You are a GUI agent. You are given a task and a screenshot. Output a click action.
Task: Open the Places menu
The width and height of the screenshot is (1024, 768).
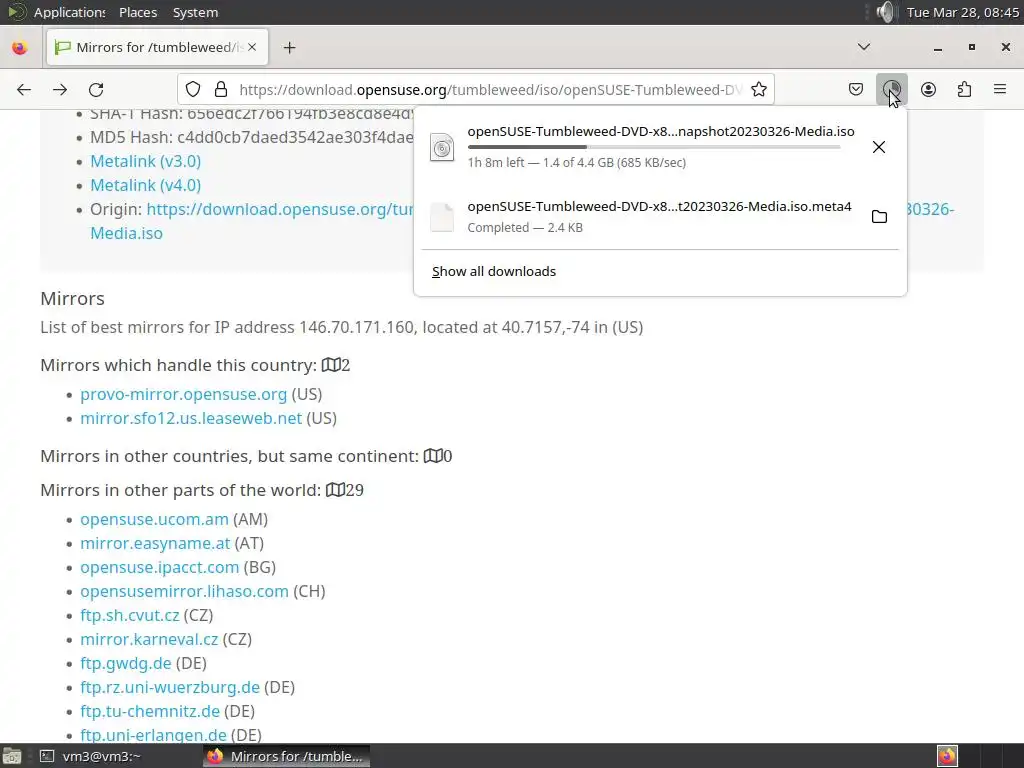point(138,12)
